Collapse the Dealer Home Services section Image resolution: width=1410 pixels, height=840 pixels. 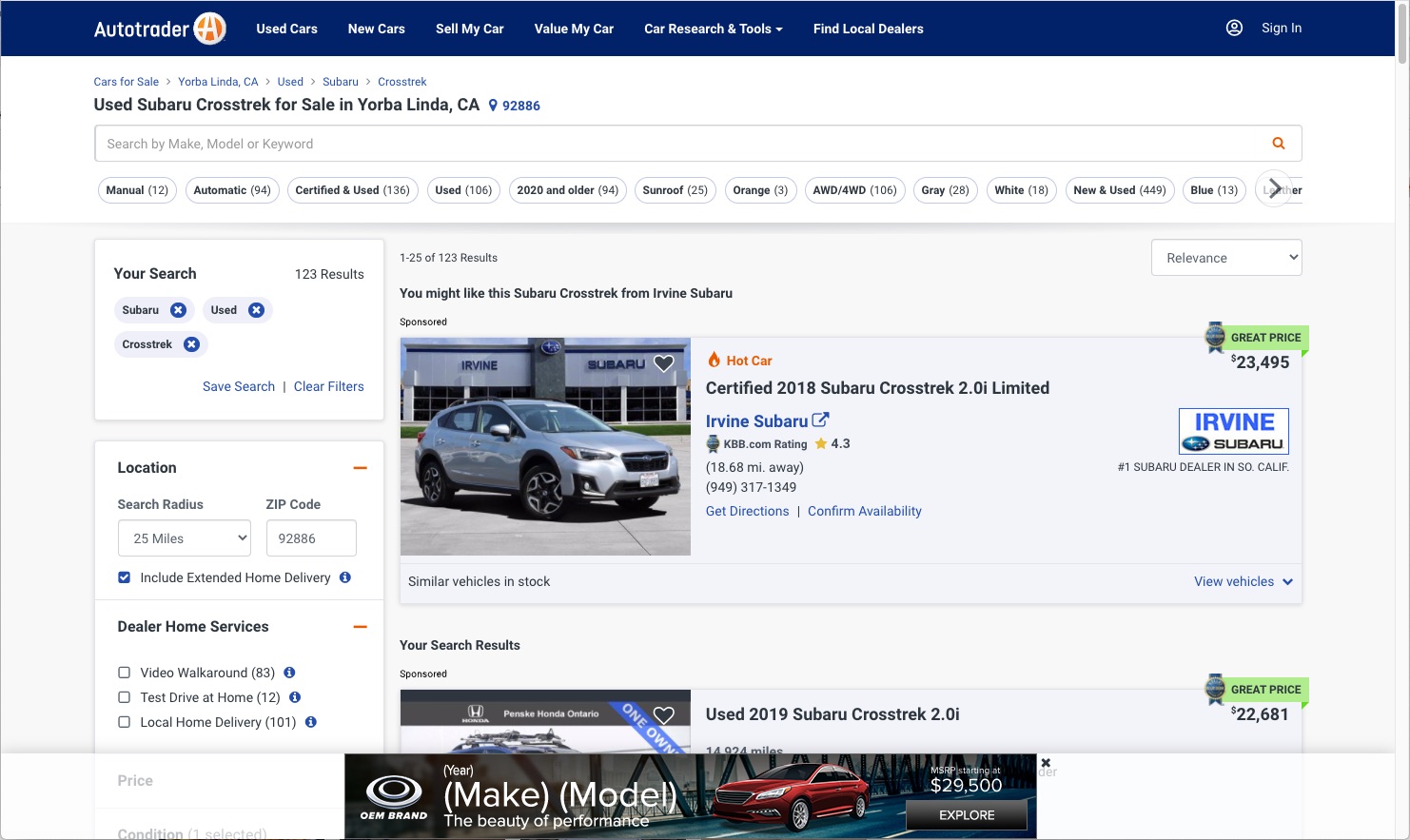pyautogui.click(x=360, y=627)
